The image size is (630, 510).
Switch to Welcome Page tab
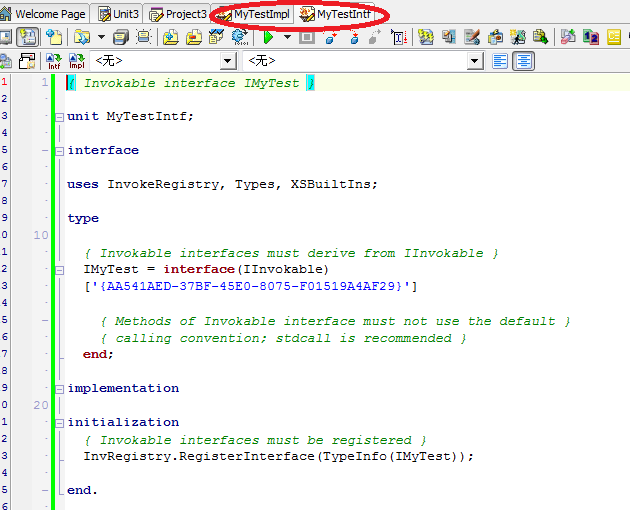click(x=43, y=14)
